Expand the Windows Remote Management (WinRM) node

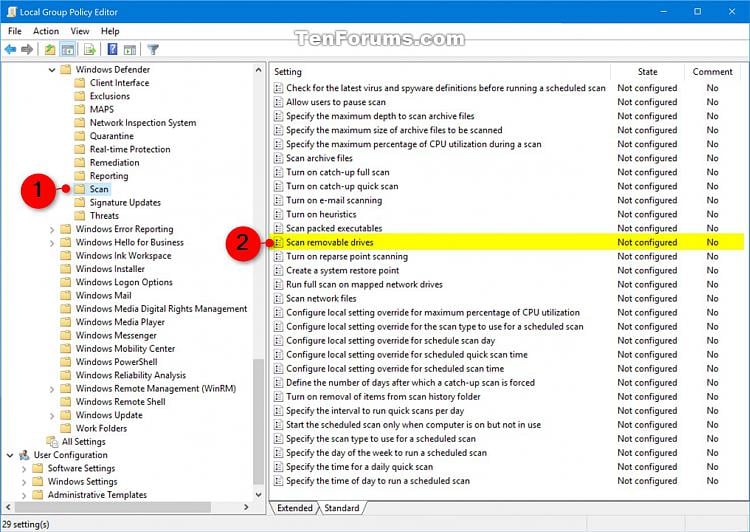pyautogui.click(x=52, y=389)
